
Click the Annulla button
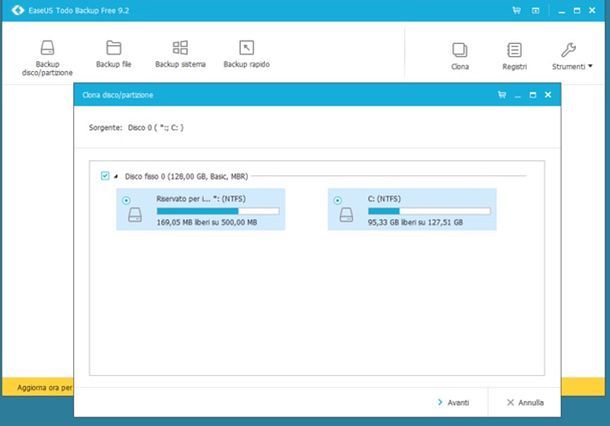pyautogui.click(x=525, y=402)
